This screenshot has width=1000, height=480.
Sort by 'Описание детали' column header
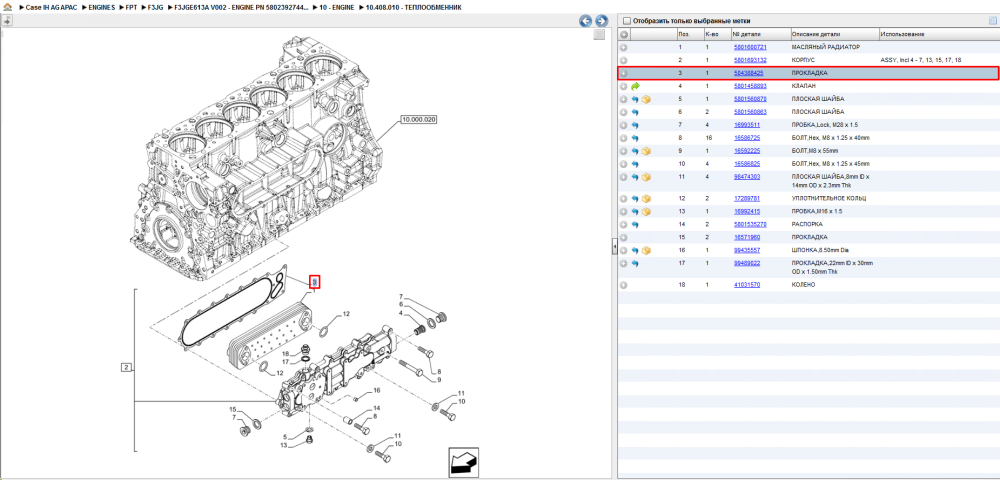point(834,34)
